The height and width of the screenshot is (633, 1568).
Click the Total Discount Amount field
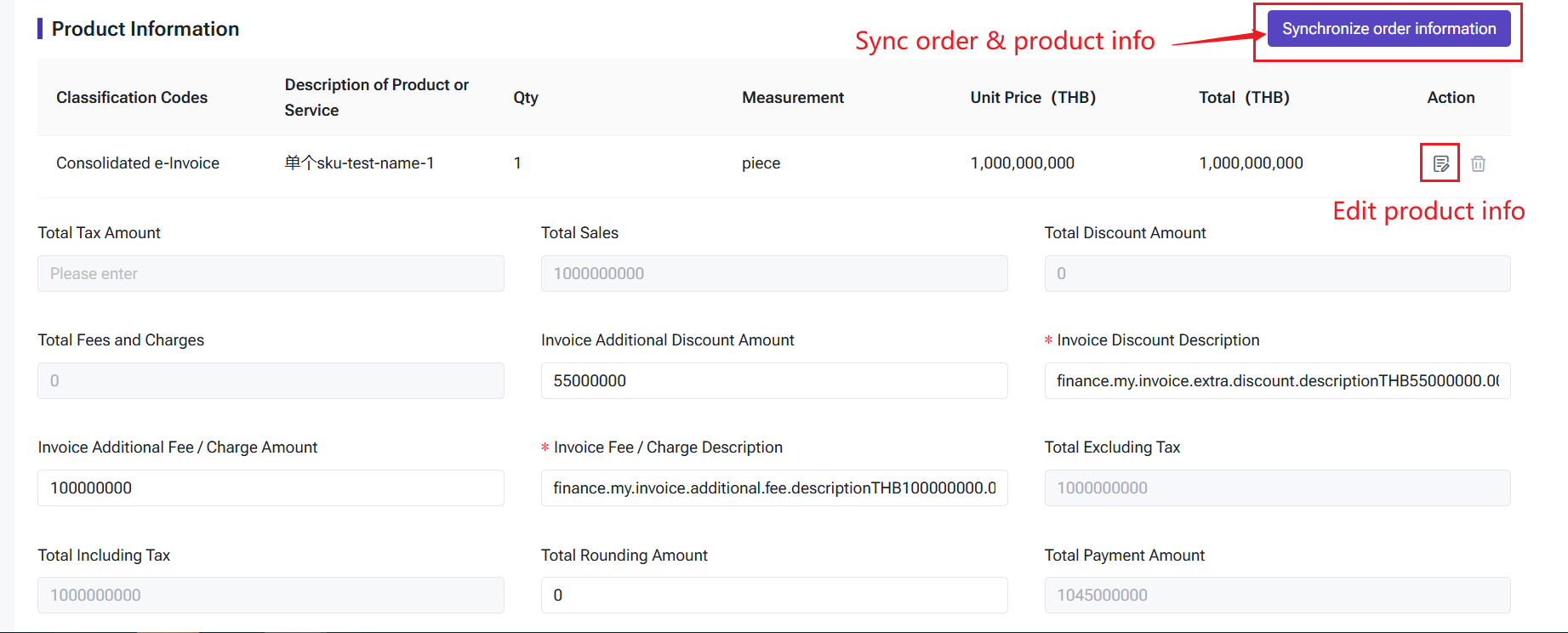1276,274
